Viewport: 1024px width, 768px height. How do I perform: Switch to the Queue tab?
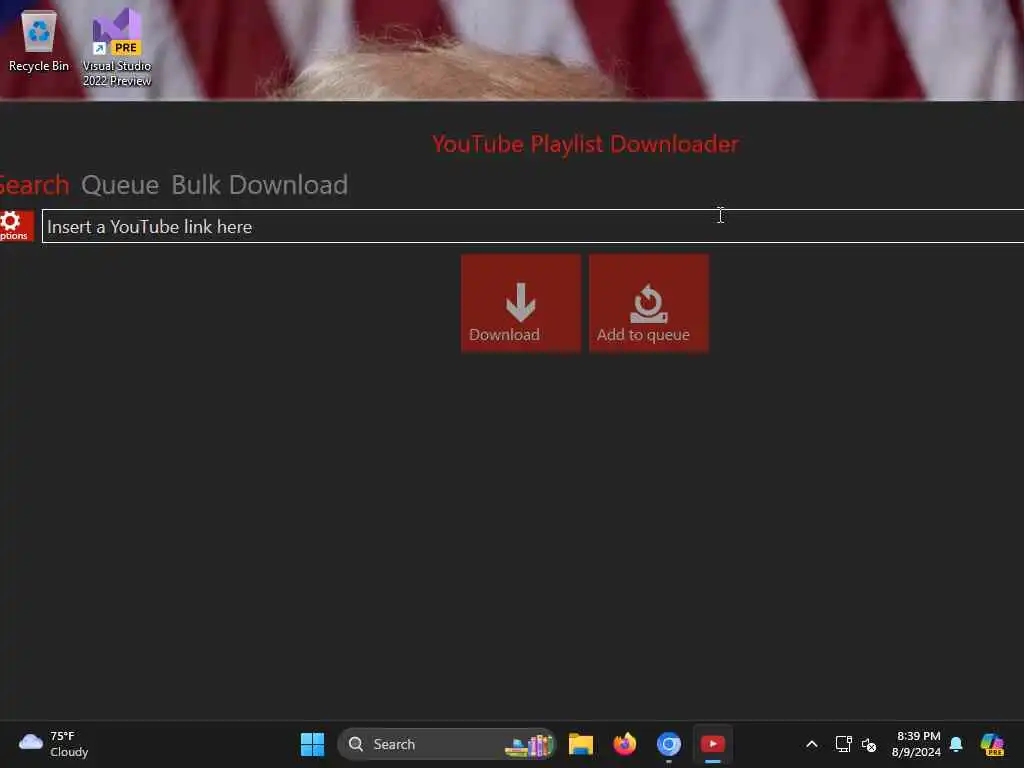click(x=120, y=185)
